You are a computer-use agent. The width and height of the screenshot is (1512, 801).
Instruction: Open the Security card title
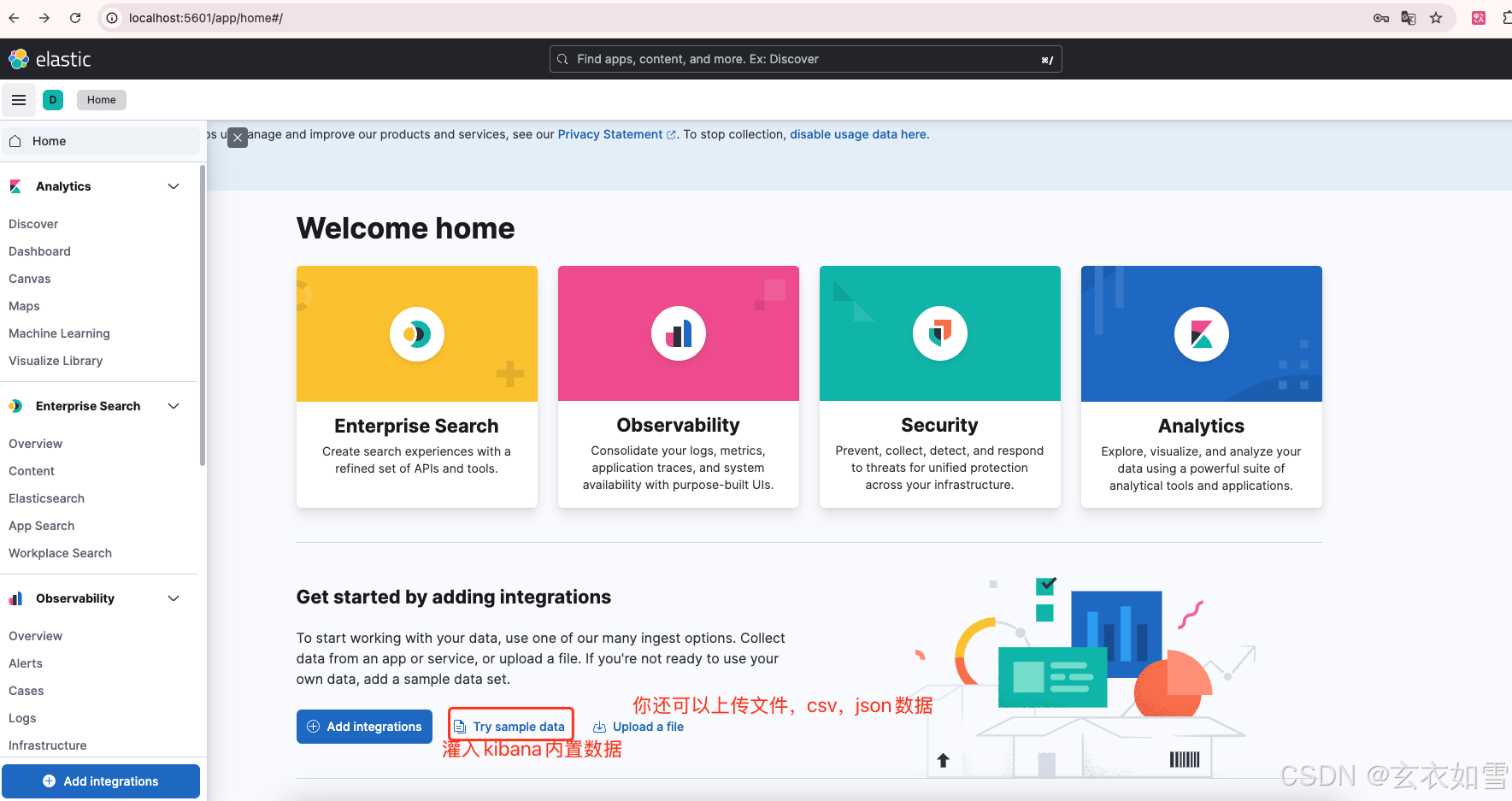coord(939,425)
